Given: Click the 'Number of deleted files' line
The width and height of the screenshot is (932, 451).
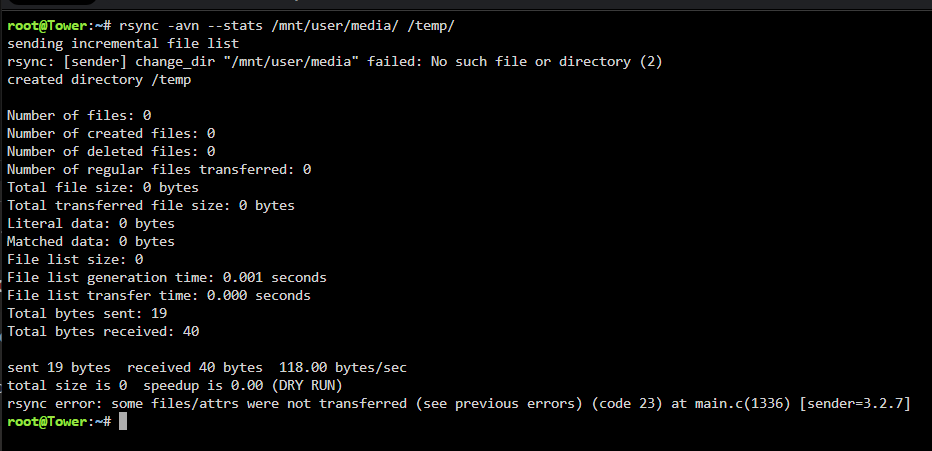Looking at the screenshot, I should [111, 152].
